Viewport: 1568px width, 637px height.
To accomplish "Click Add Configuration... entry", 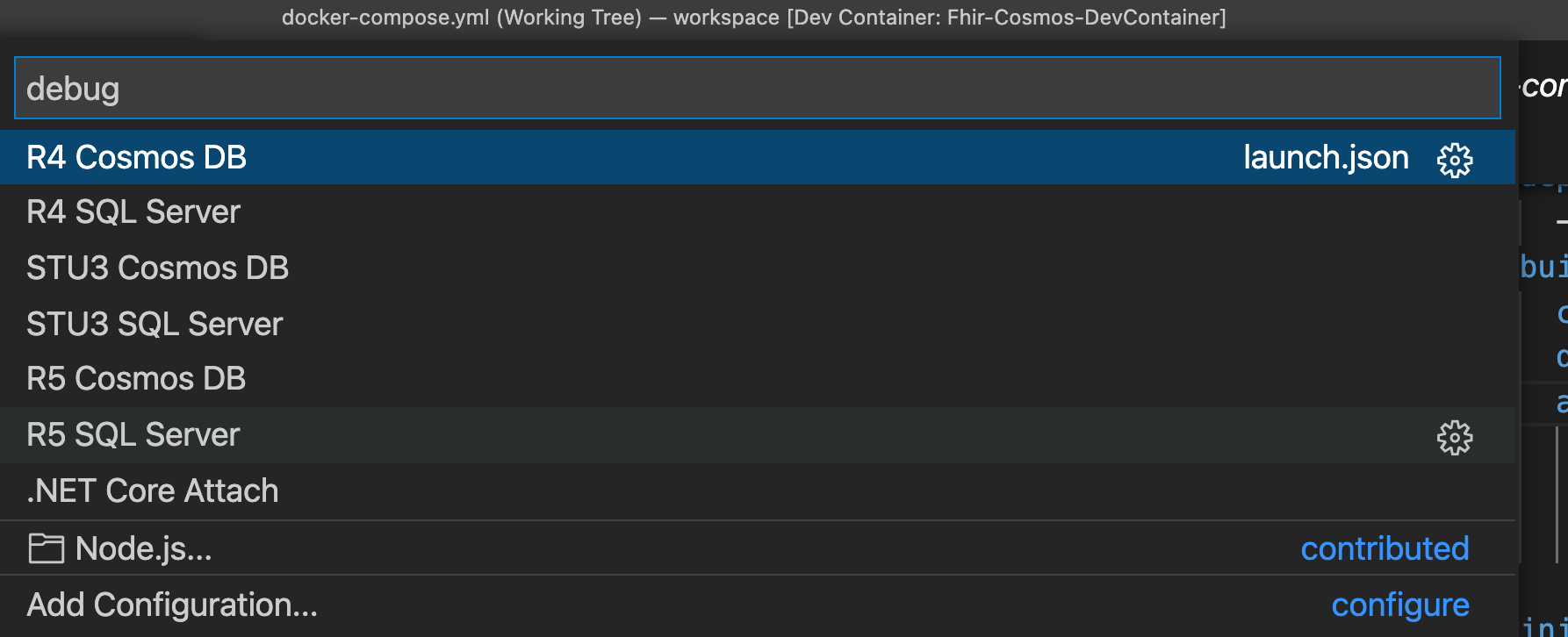I will tap(758, 605).
